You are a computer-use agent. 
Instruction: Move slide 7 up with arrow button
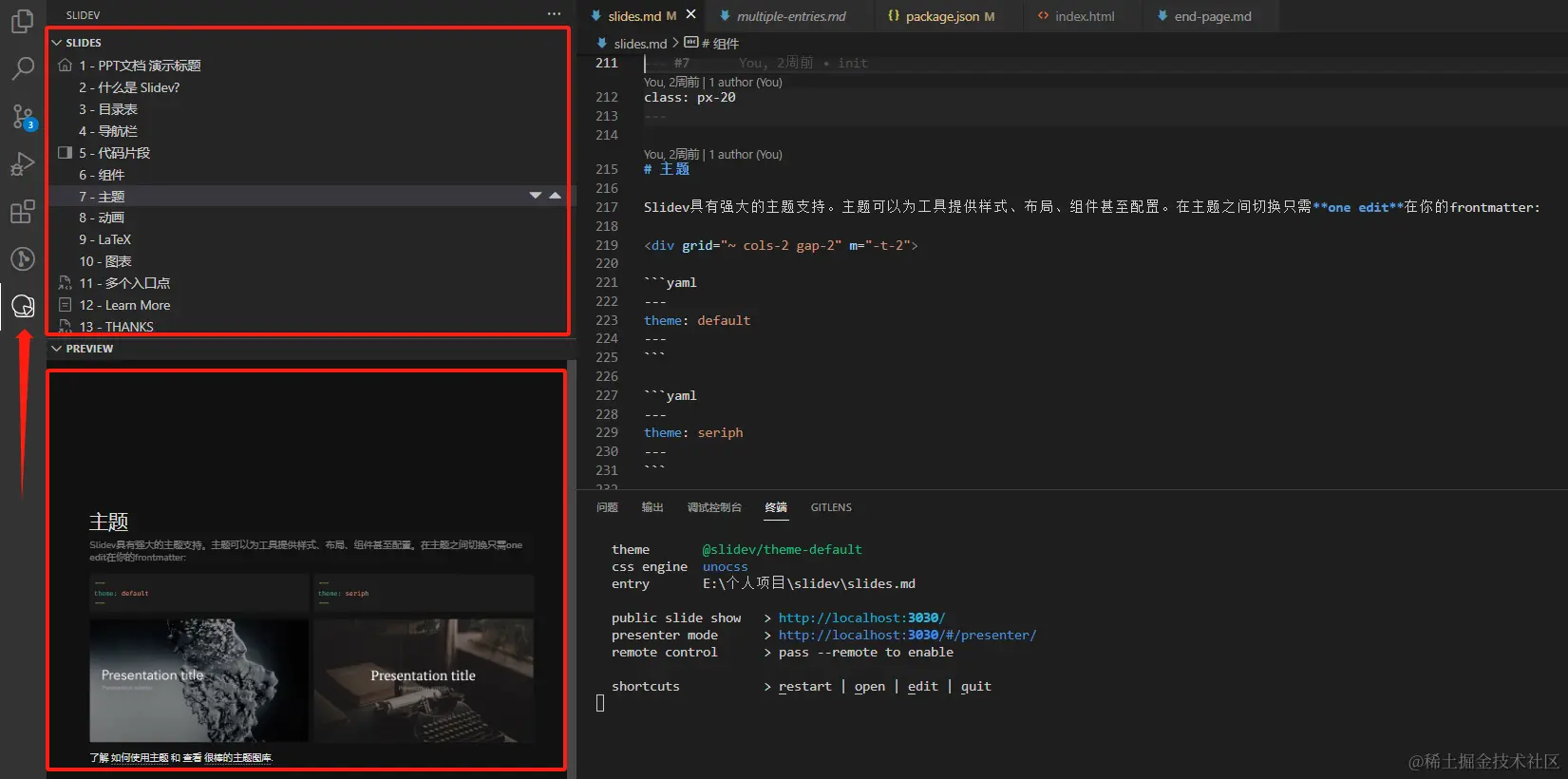pyautogui.click(x=556, y=196)
